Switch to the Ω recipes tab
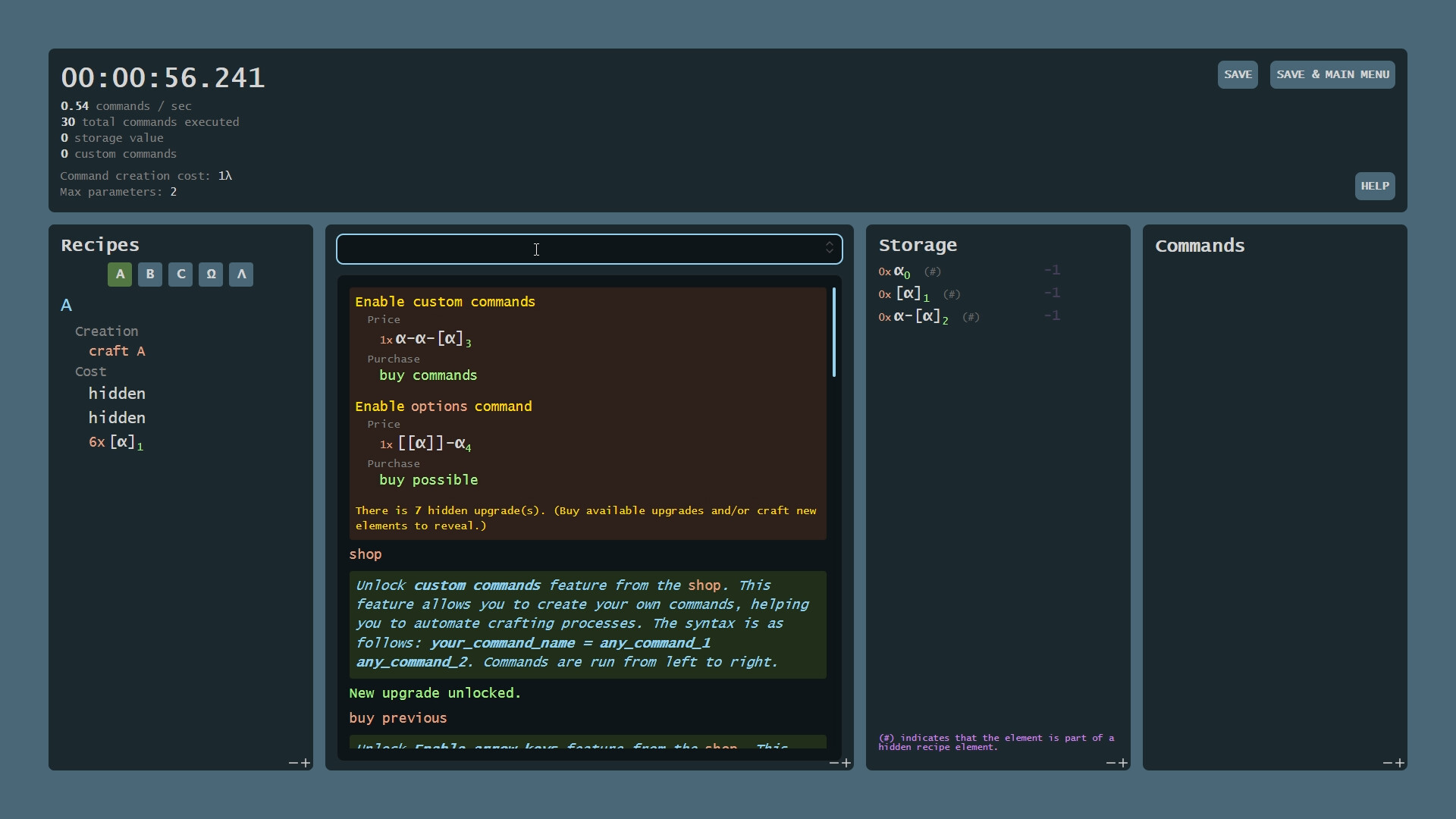 pos(211,275)
